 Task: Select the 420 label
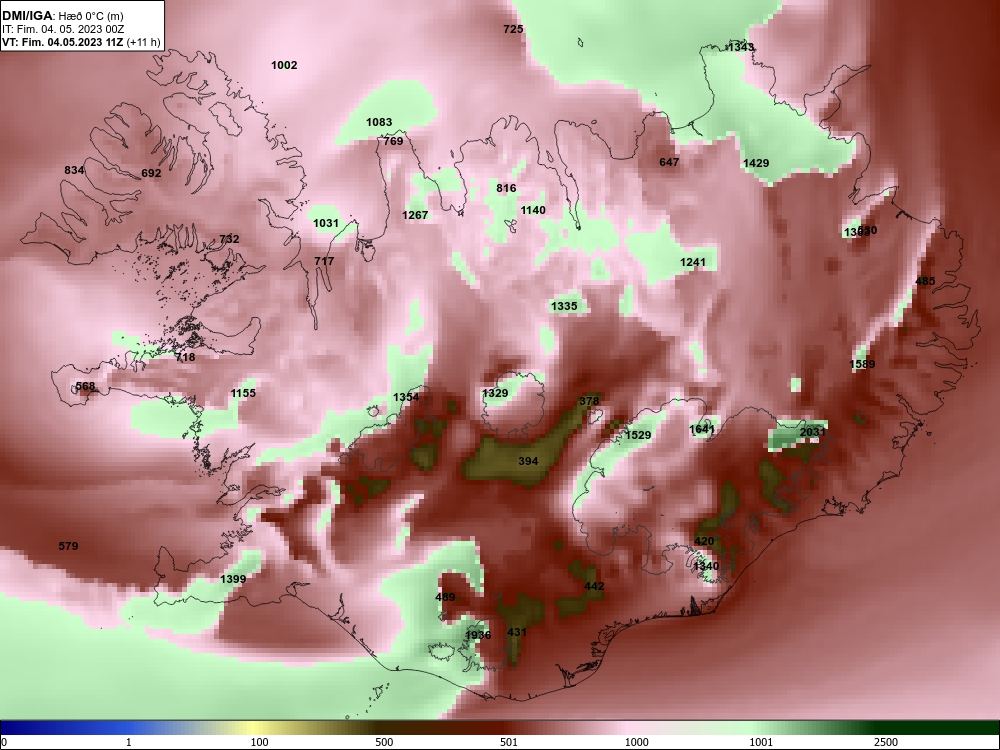pos(704,541)
